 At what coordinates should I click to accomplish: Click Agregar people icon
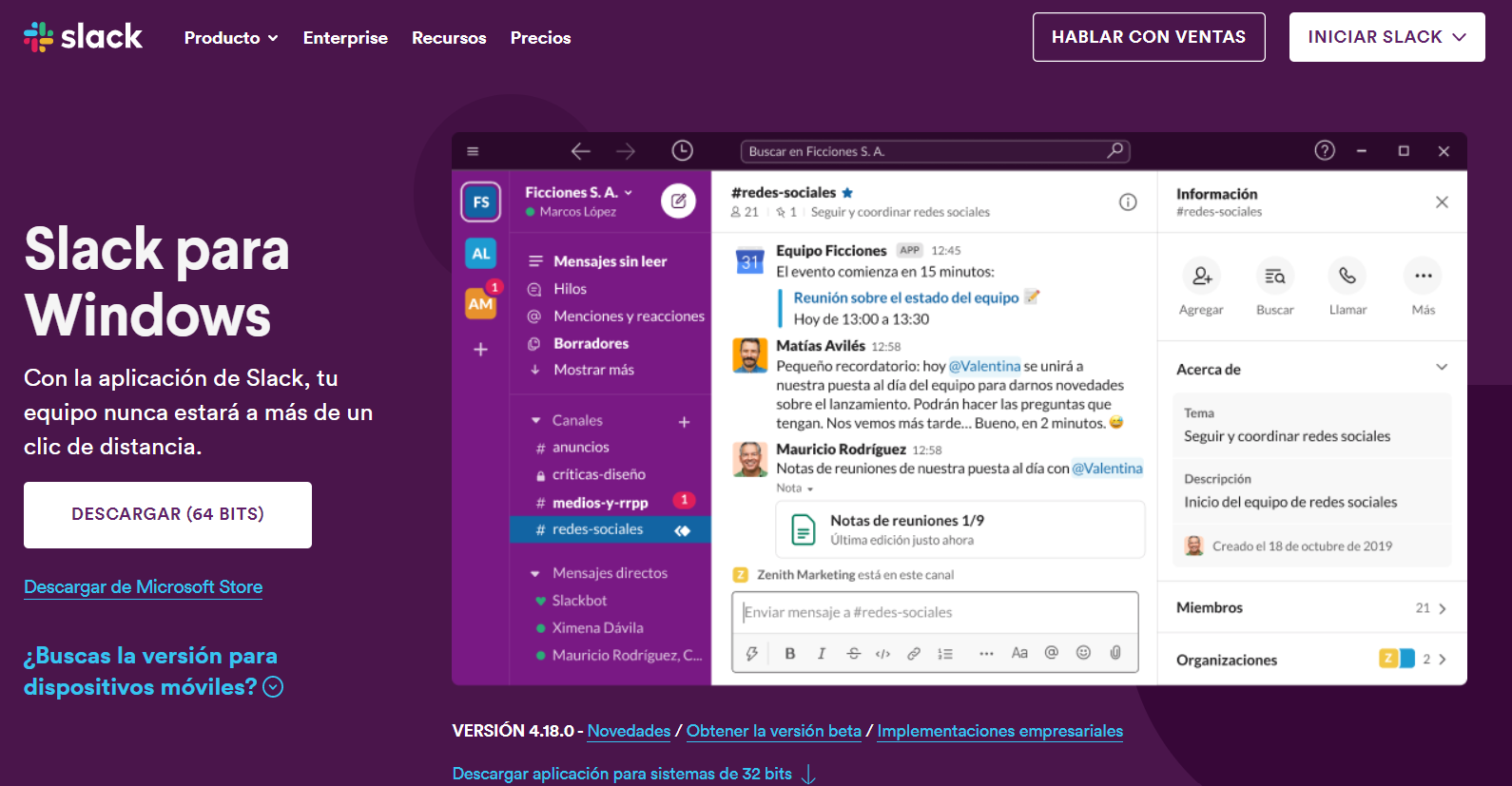(1202, 276)
